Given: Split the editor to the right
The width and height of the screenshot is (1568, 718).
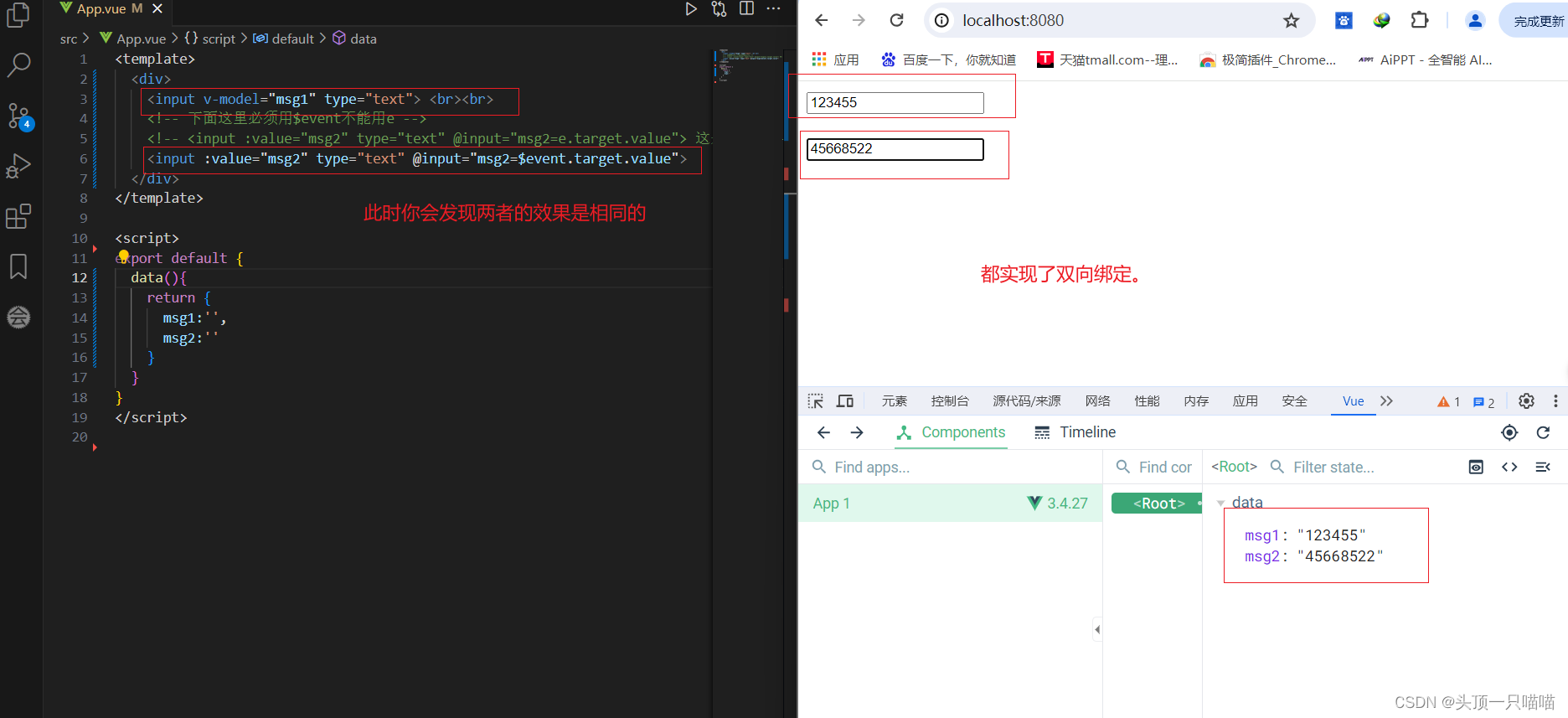Looking at the screenshot, I should (x=746, y=8).
